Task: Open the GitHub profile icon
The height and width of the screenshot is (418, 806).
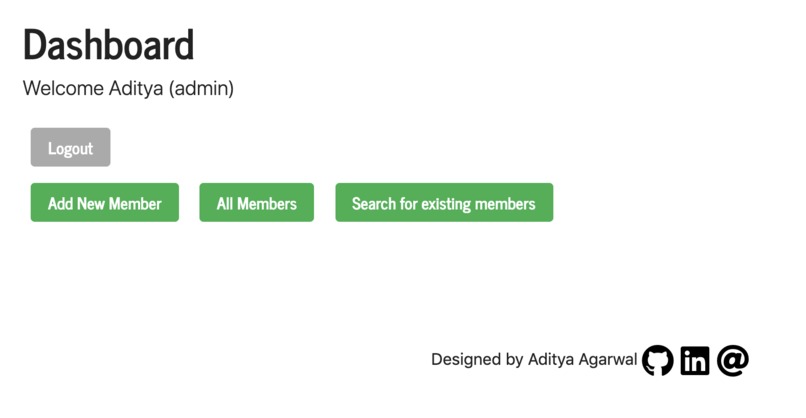Action: 657,360
